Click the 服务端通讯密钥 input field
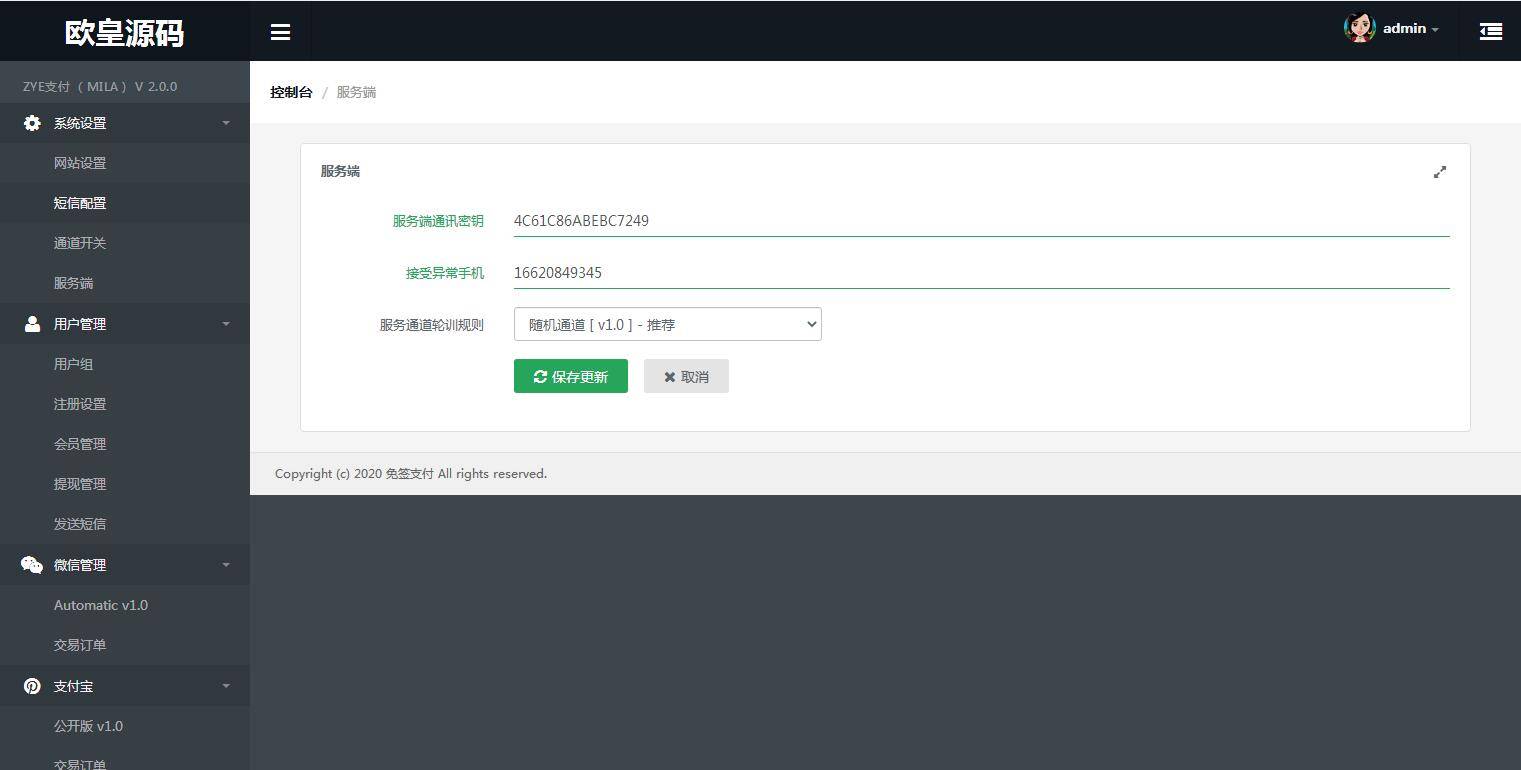This screenshot has width=1521, height=770. point(980,221)
